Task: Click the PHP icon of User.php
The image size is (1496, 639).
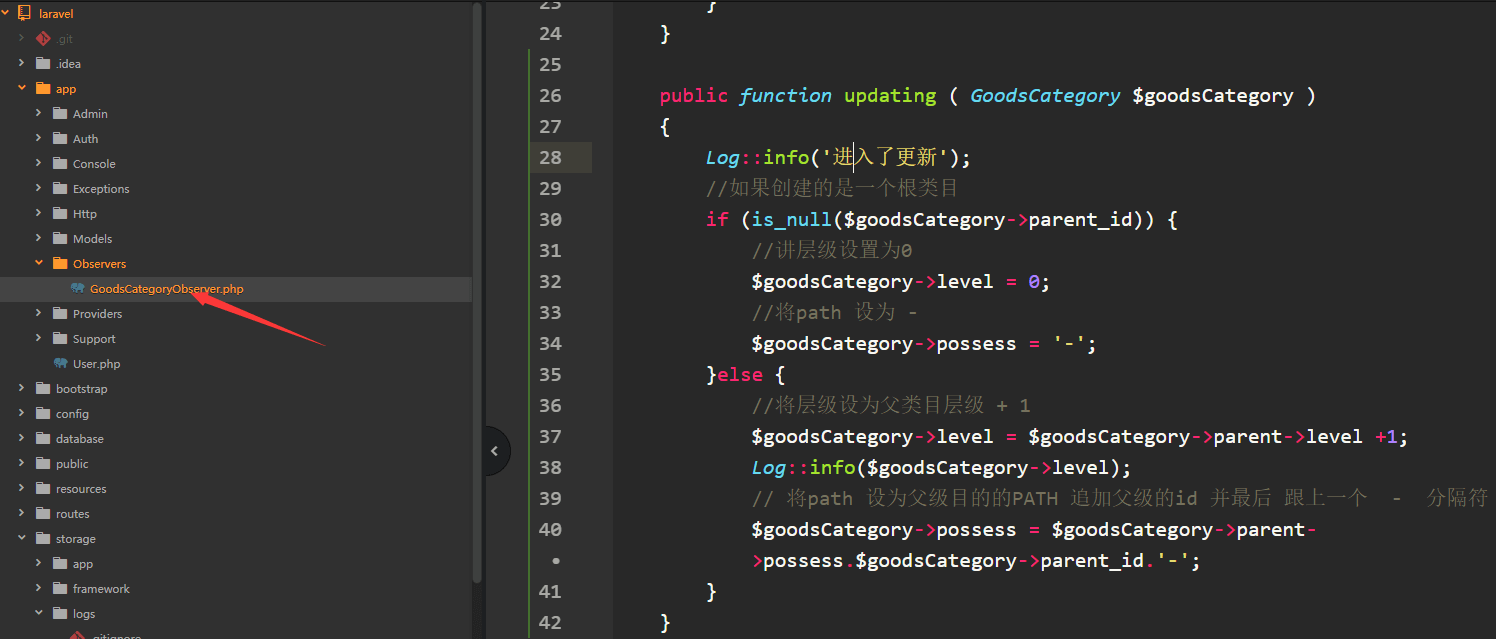Action: point(60,364)
